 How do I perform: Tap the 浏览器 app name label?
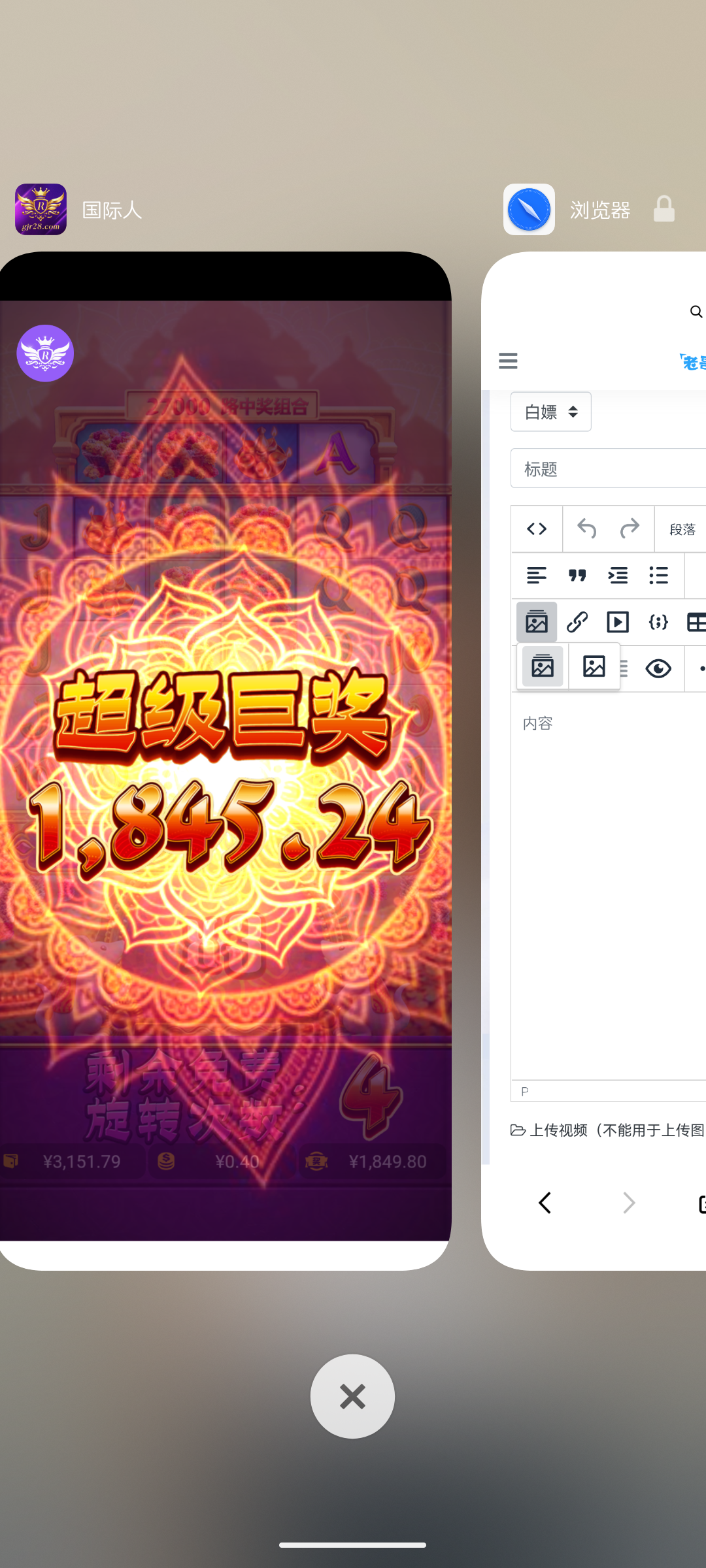click(600, 210)
